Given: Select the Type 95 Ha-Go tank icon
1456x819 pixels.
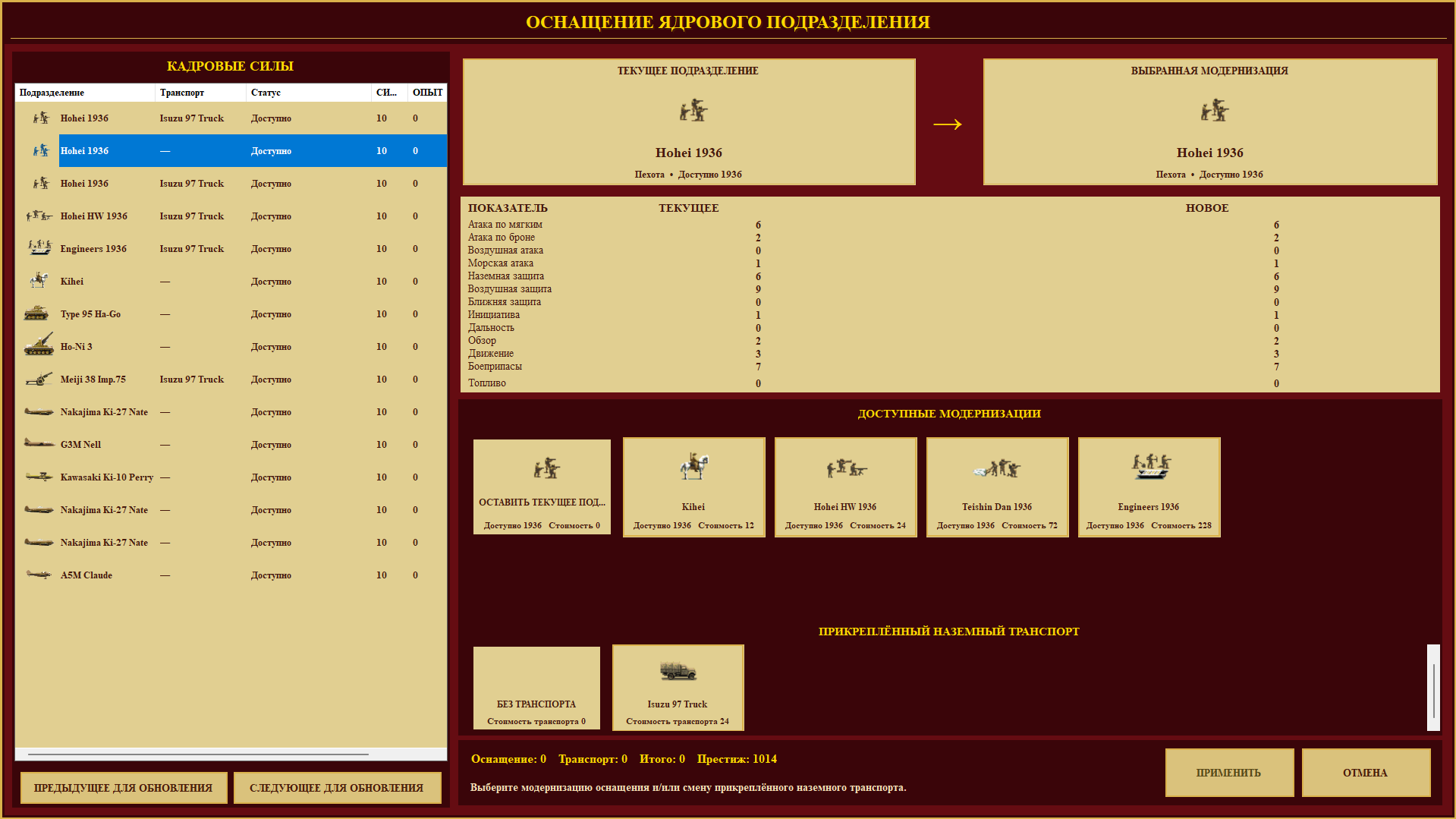Looking at the screenshot, I should tap(36, 313).
